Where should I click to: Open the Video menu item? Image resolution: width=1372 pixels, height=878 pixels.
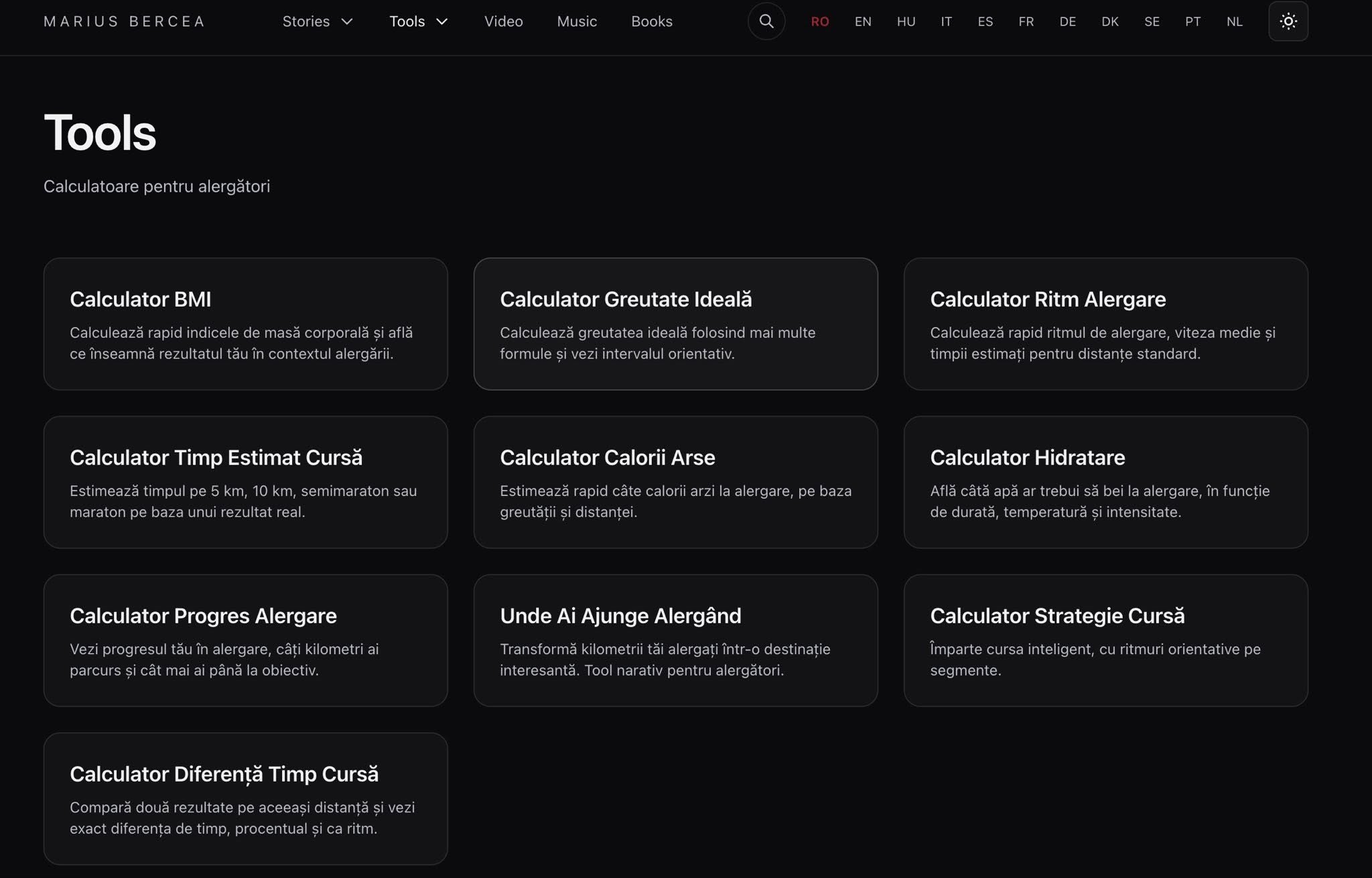(503, 21)
